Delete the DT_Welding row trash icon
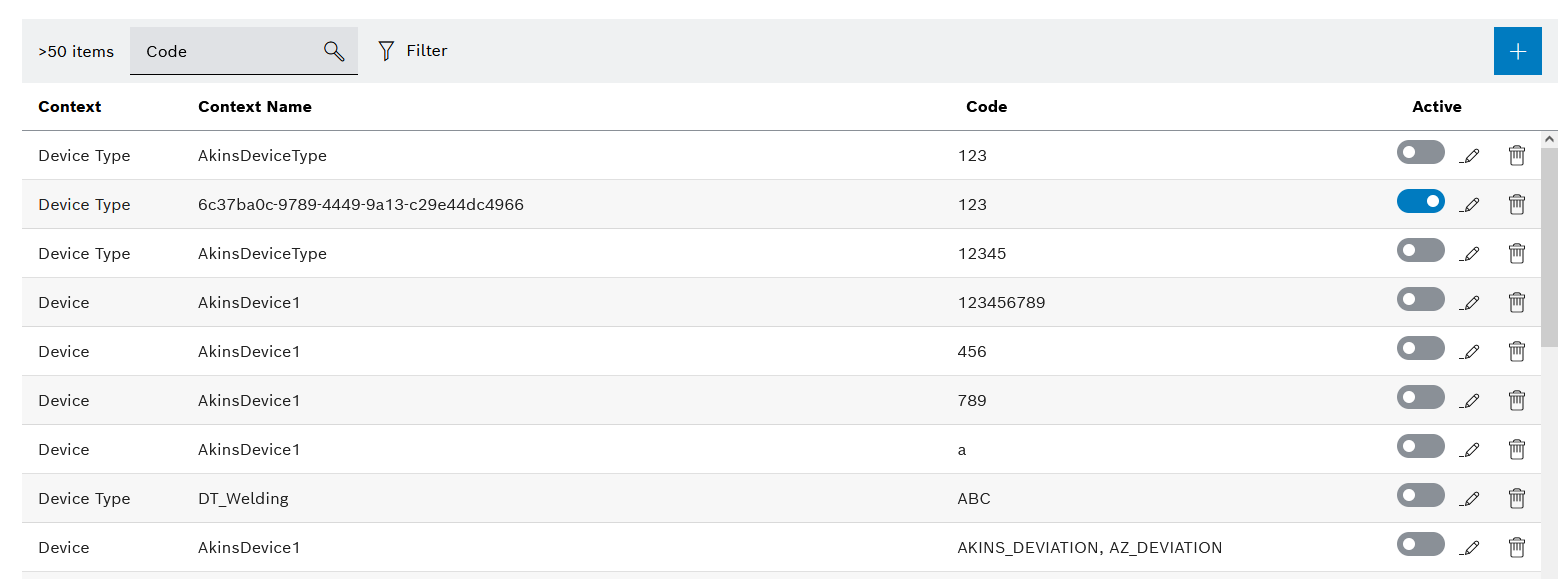 [1517, 498]
